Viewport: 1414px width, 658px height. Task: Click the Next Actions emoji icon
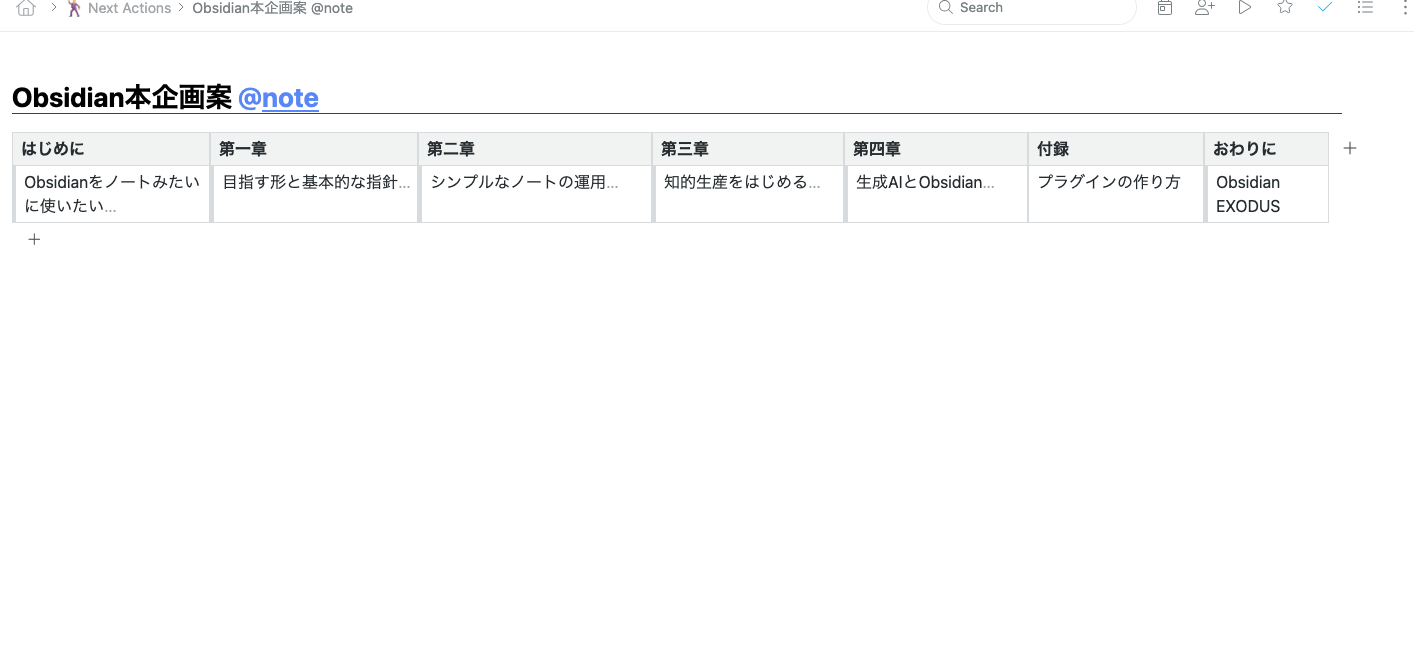click(74, 8)
